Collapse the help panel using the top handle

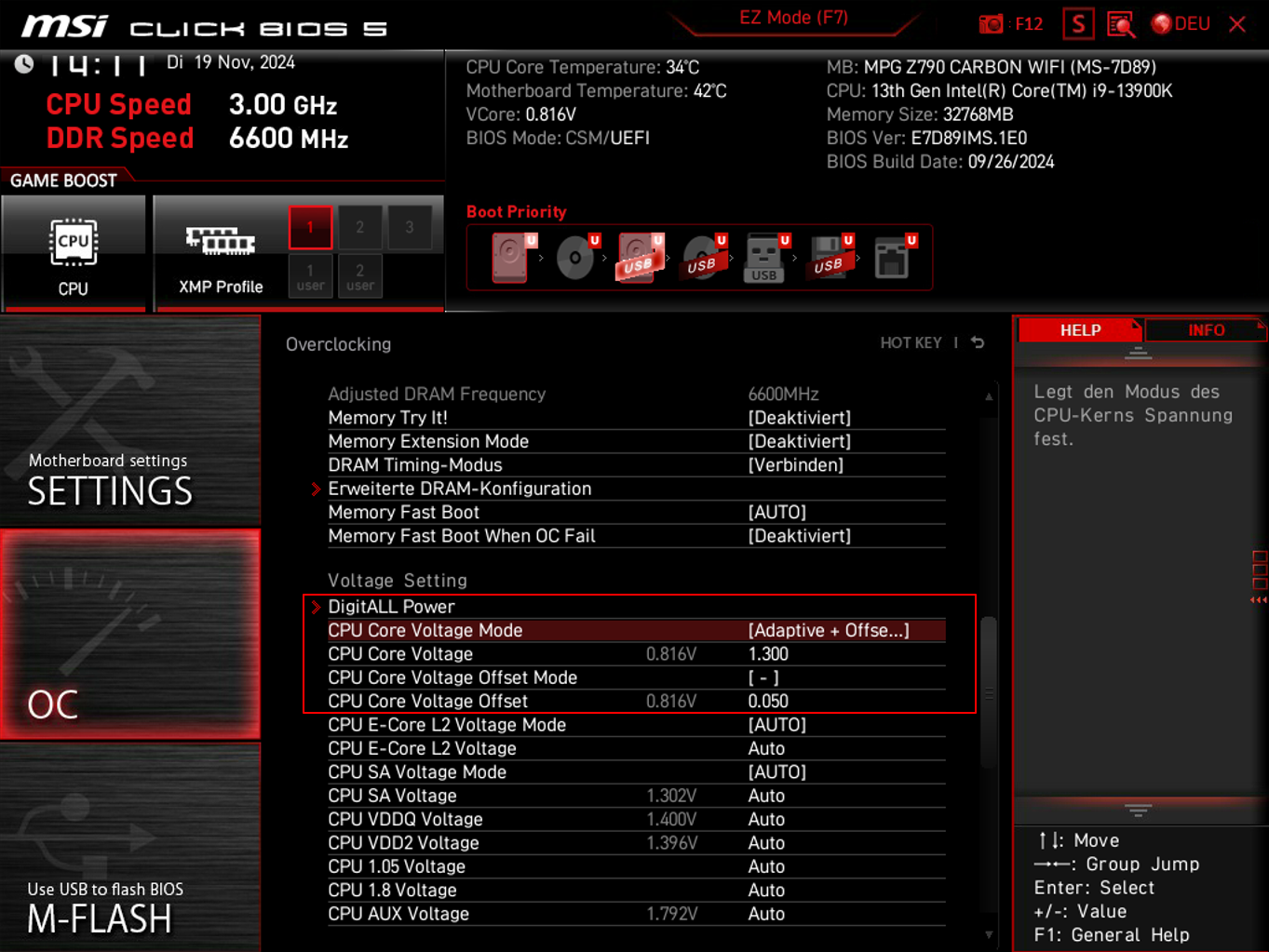[x=1138, y=355]
